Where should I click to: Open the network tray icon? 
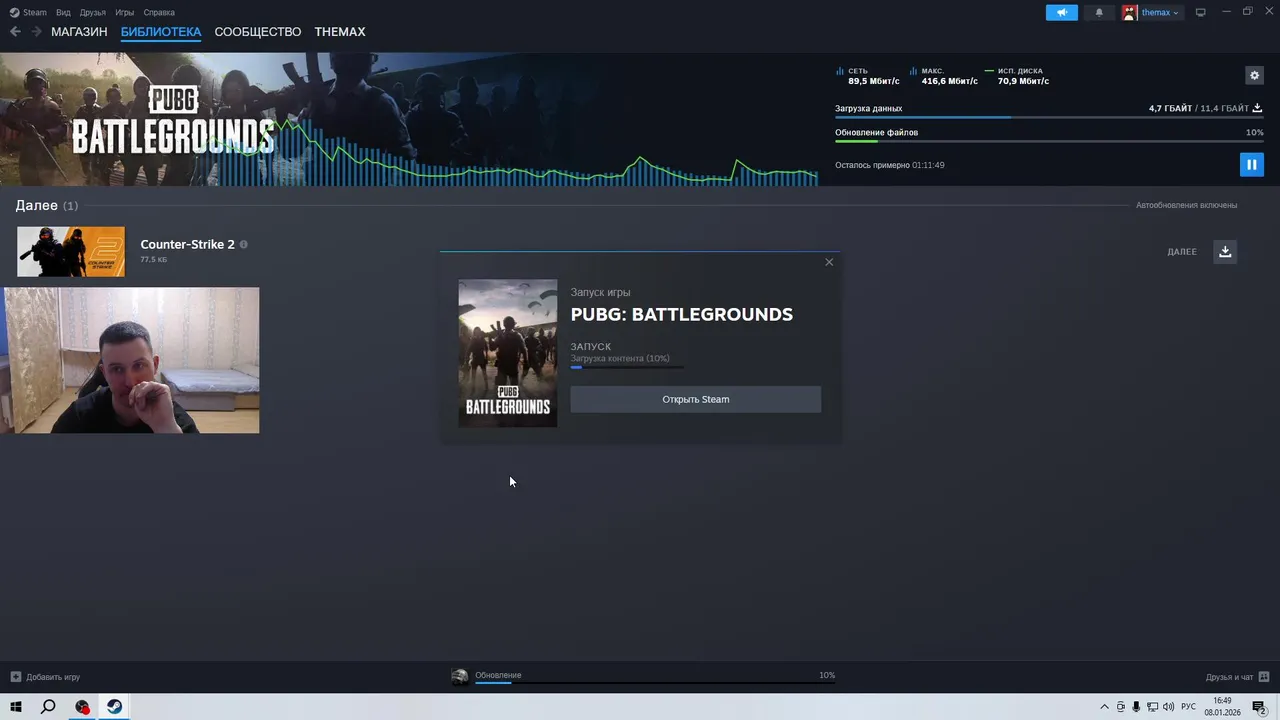(x=1152, y=707)
